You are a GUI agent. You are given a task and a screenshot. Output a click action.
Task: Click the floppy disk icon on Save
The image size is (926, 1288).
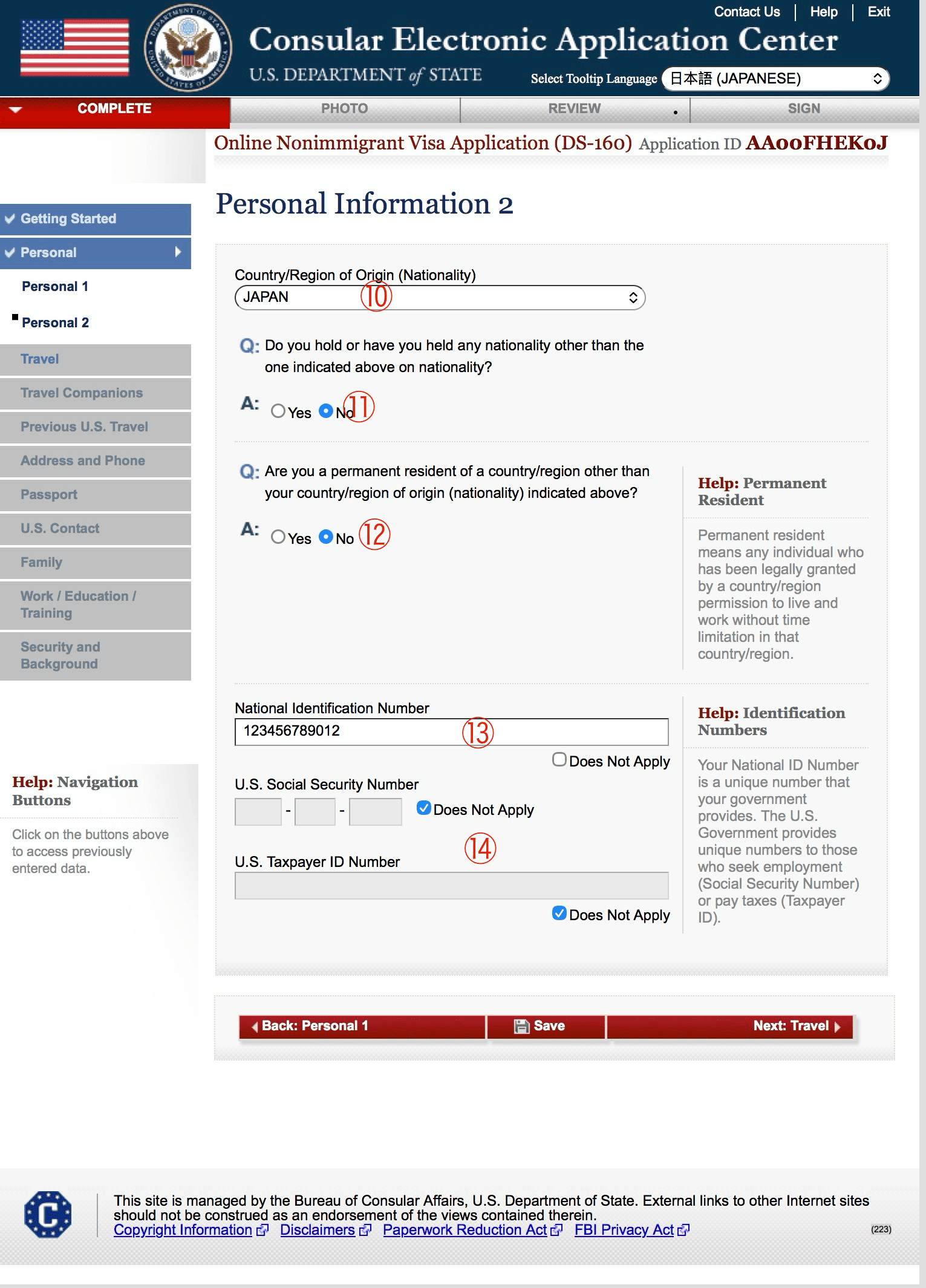point(521,1026)
